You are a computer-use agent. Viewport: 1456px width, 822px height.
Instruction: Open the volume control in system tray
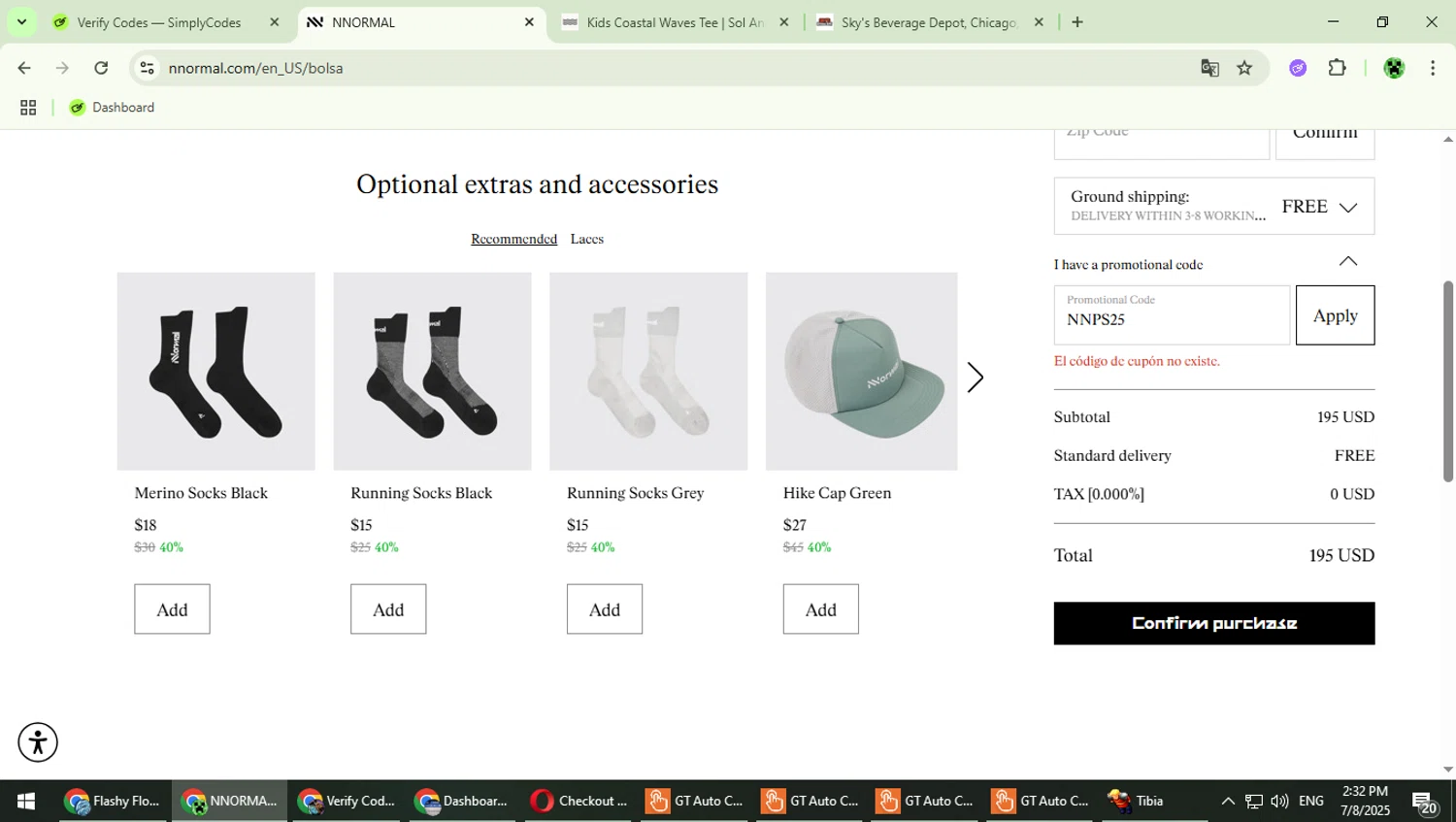pyautogui.click(x=1279, y=802)
